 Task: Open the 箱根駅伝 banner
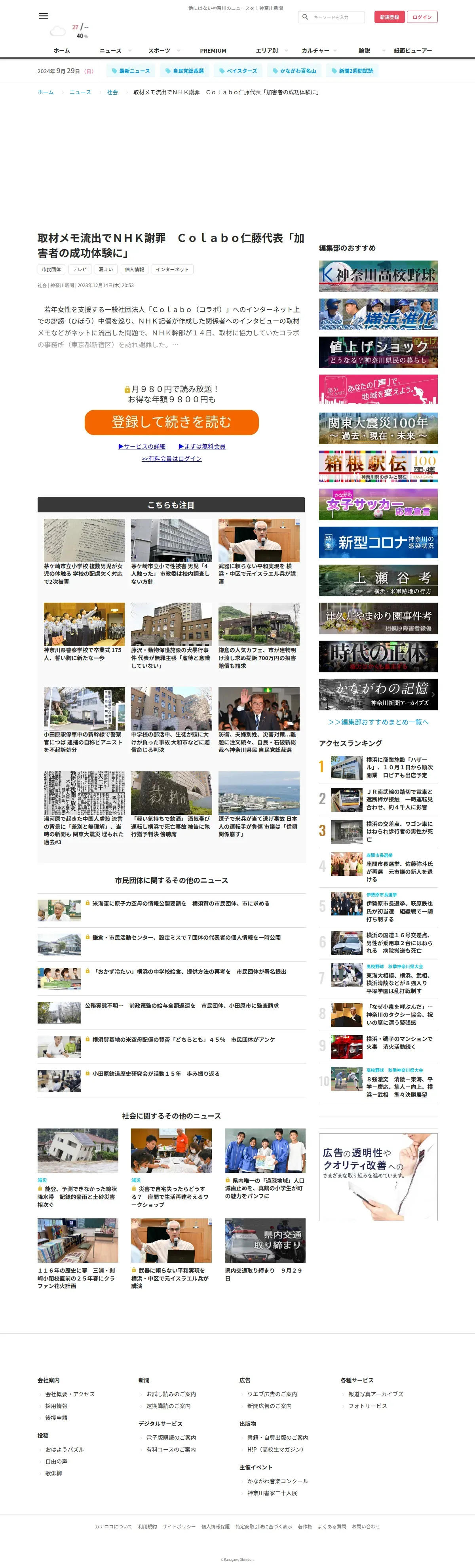click(378, 466)
